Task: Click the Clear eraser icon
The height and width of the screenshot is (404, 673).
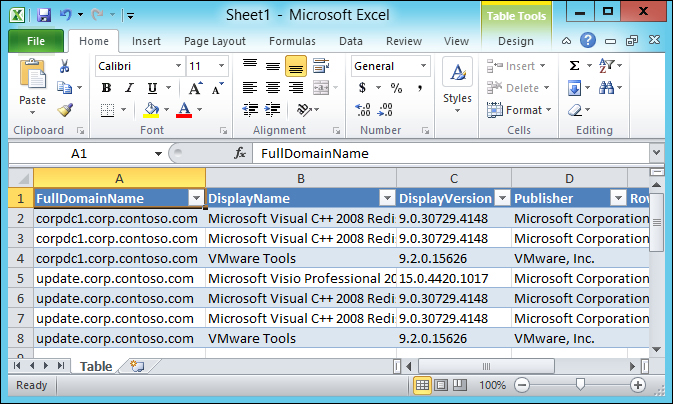Action: click(574, 110)
